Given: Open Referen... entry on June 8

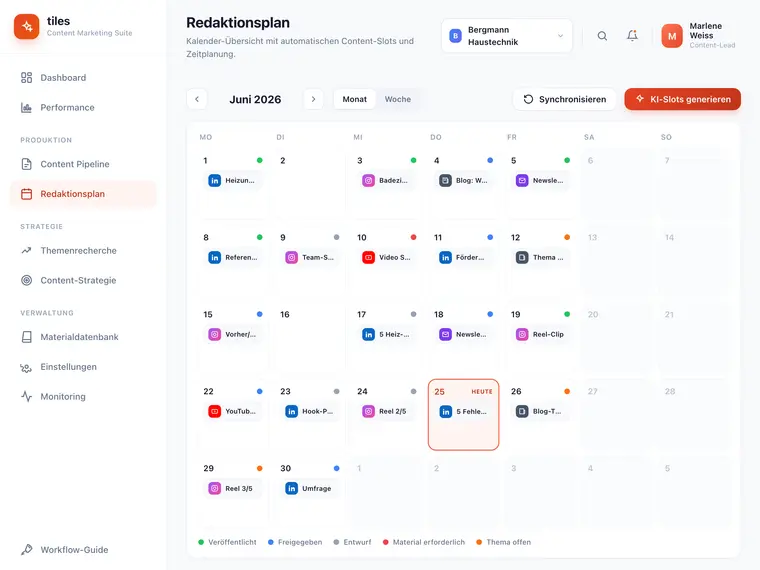Looking at the screenshot, I should pyautogui.click(x=232, y=257).
